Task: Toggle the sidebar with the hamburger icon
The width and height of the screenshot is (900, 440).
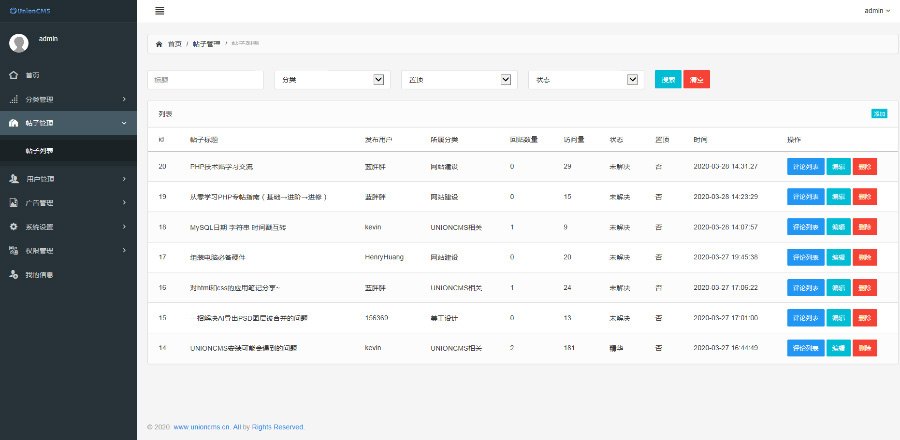Action: click(160, 10)
